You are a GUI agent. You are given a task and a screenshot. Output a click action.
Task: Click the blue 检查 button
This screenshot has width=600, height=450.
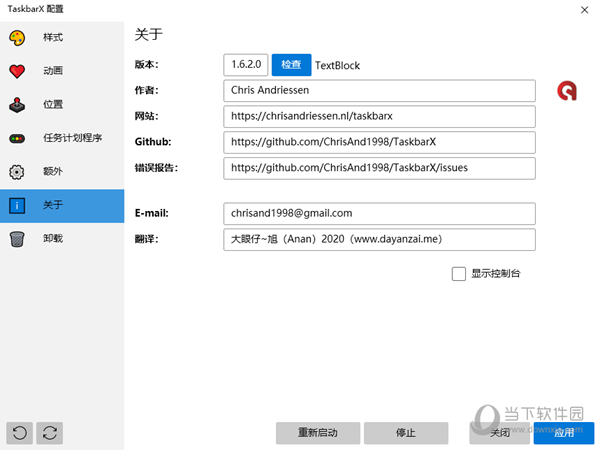[x=291, y=65]
